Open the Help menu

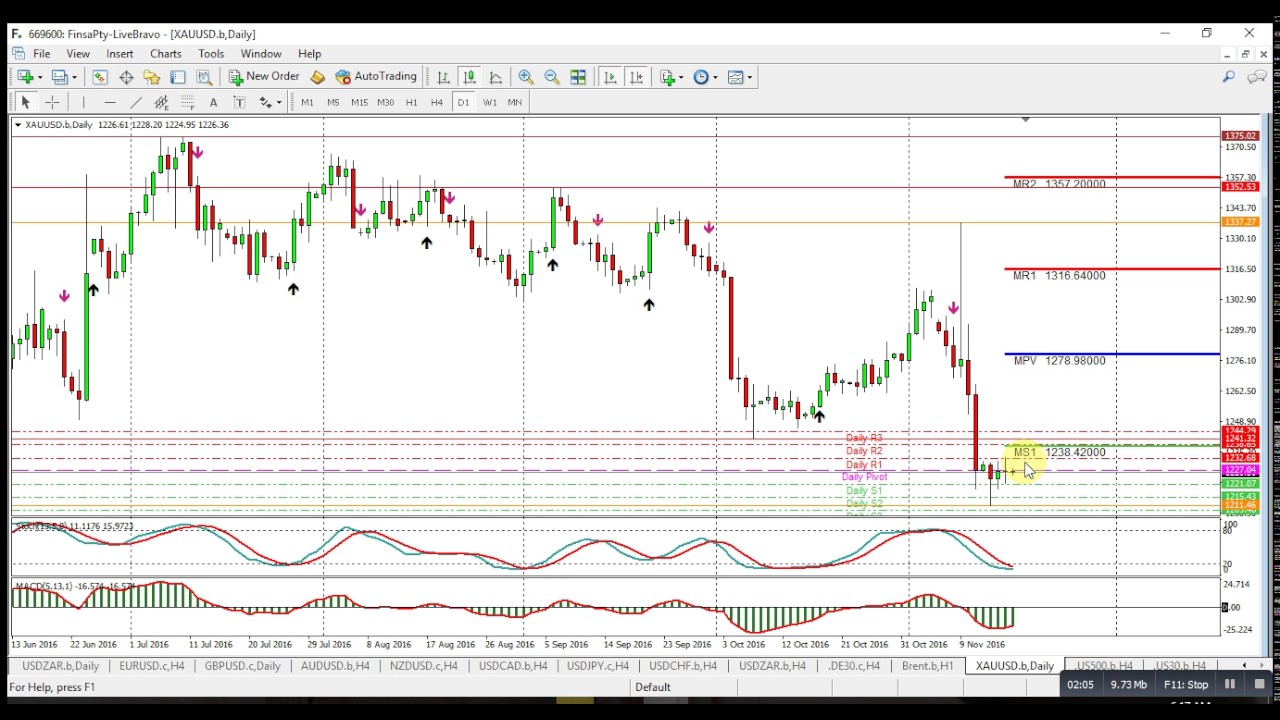(309, 54)
